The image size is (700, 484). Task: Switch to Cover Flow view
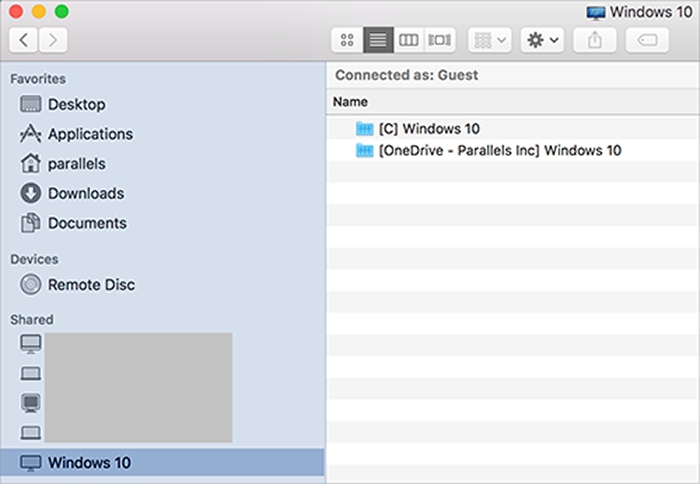click(439, 40)
